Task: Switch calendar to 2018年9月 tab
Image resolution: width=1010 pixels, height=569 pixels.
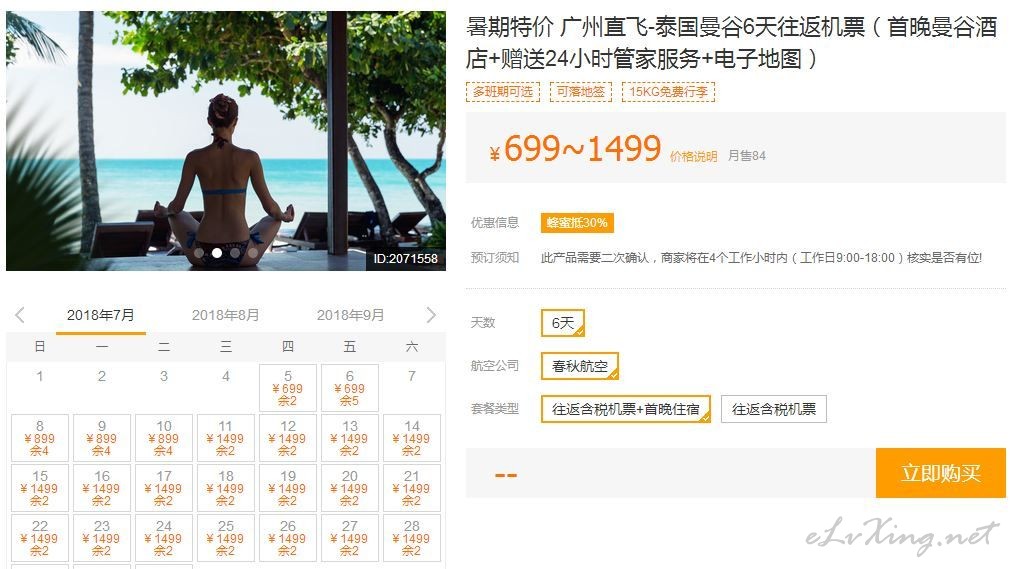Action: pyautogui.click(x=350, y=315)
